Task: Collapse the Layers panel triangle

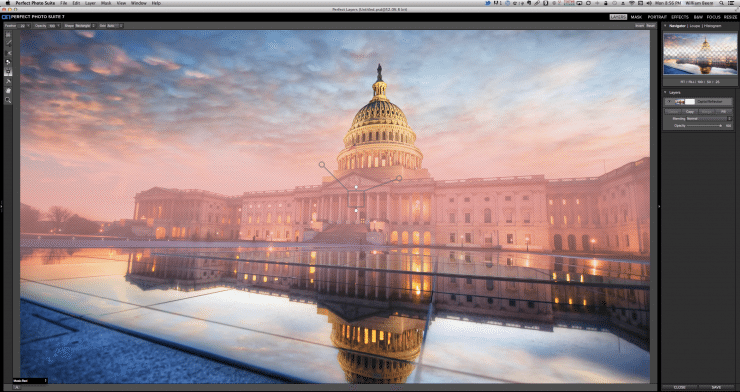Action: coord(665,92)
